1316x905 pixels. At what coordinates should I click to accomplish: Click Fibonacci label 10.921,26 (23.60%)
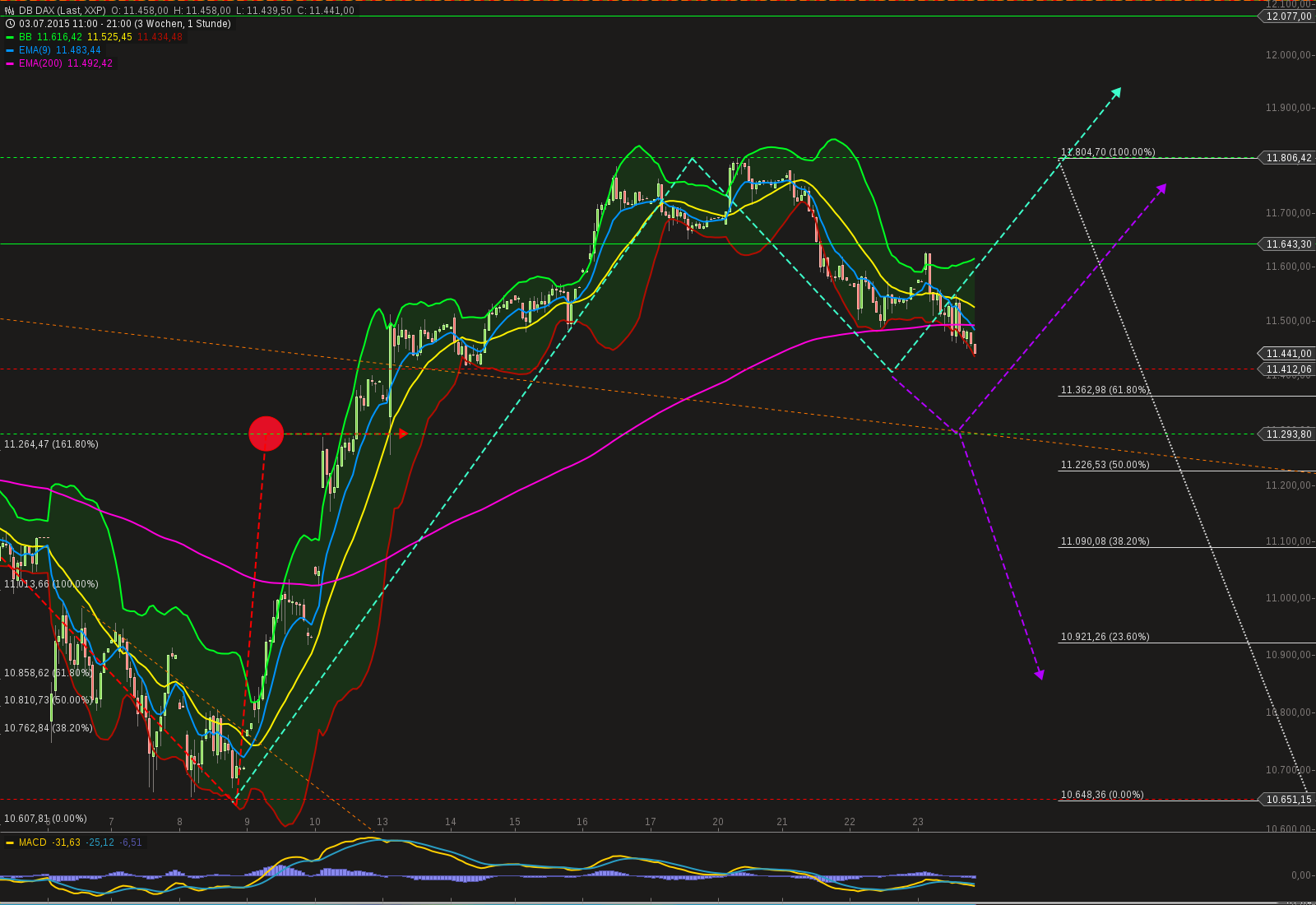coord(1105,637)
